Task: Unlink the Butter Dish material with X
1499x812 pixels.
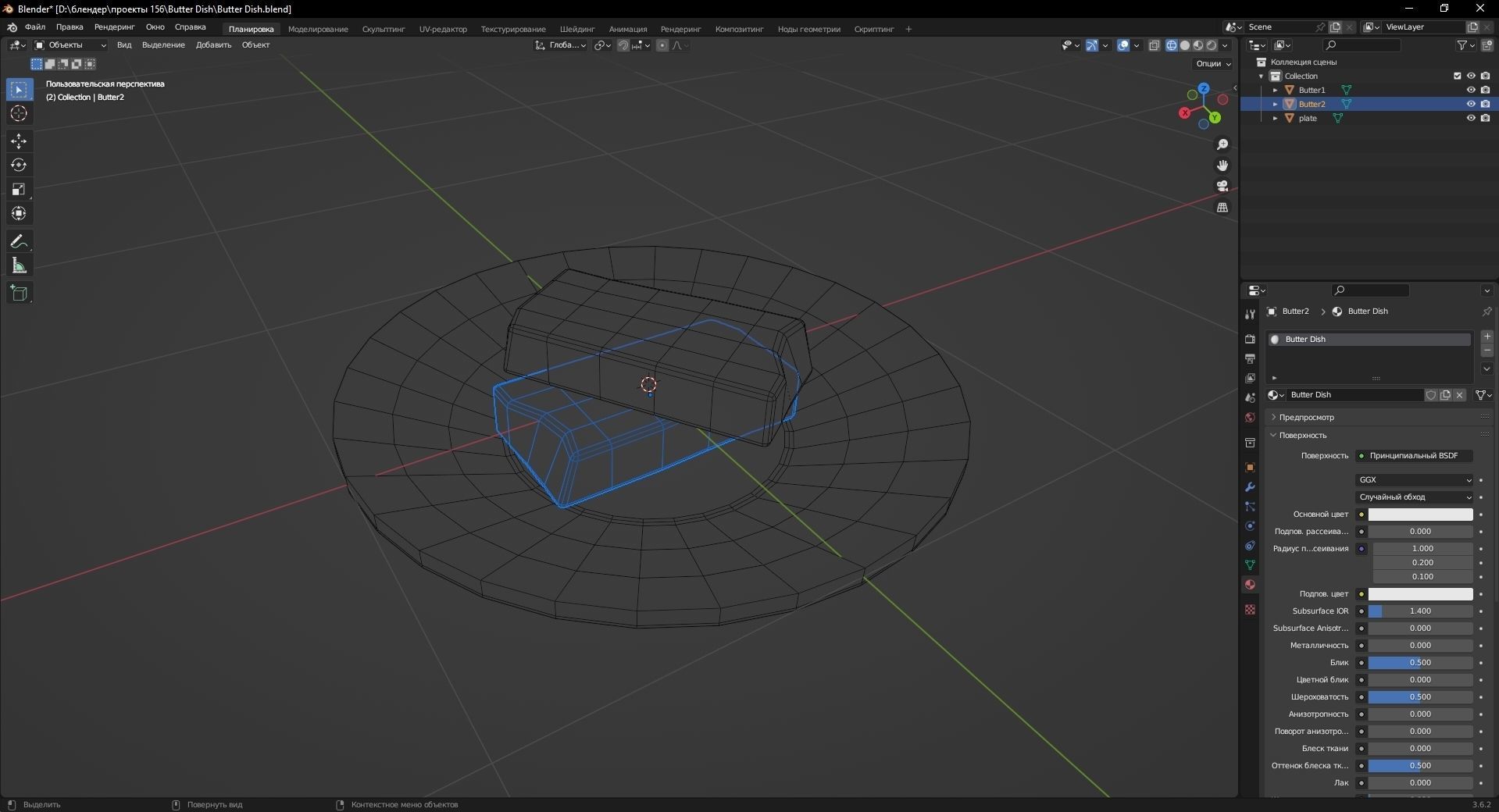Action: coord(1459,395)
